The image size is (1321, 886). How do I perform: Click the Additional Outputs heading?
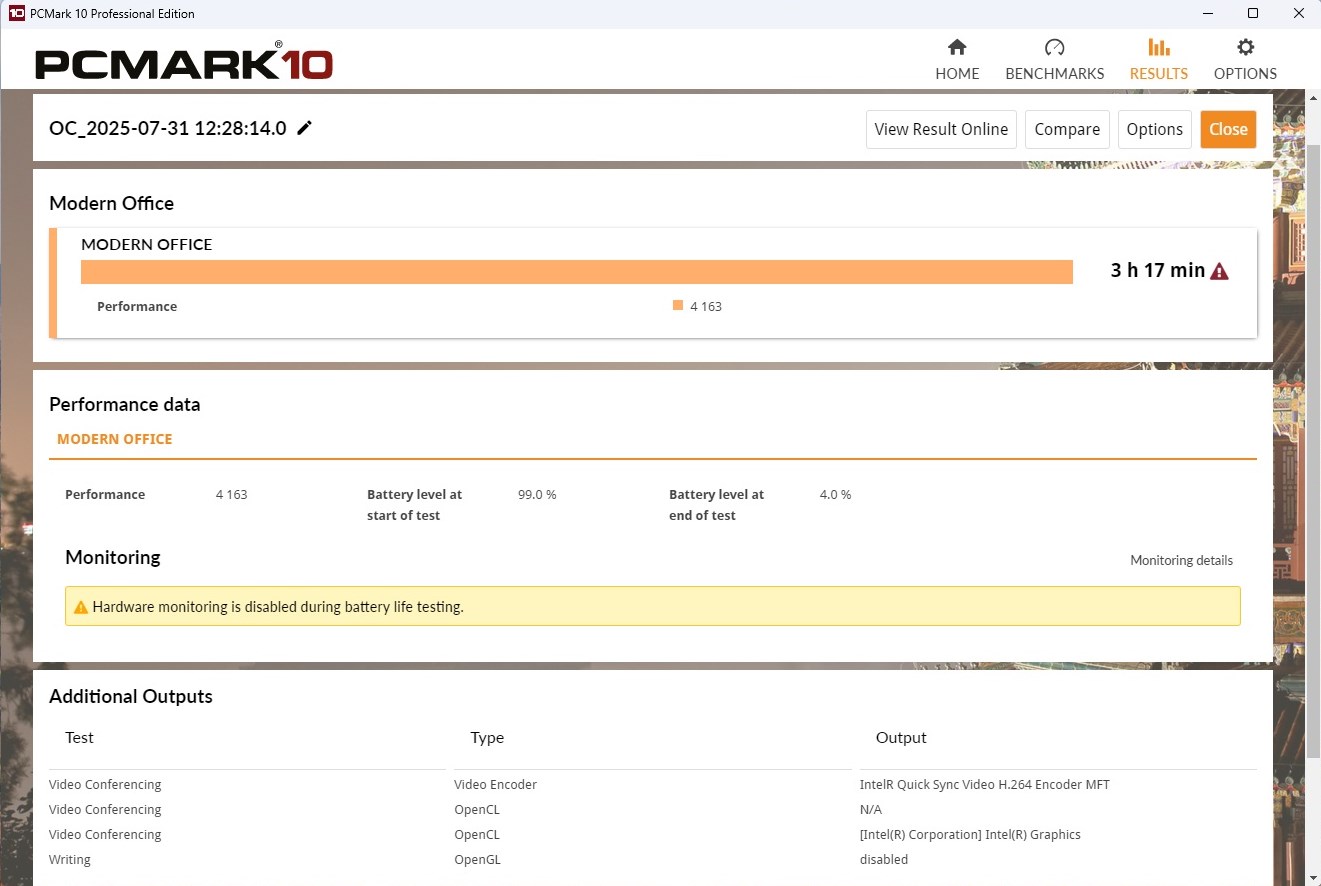tap(131, 696)
